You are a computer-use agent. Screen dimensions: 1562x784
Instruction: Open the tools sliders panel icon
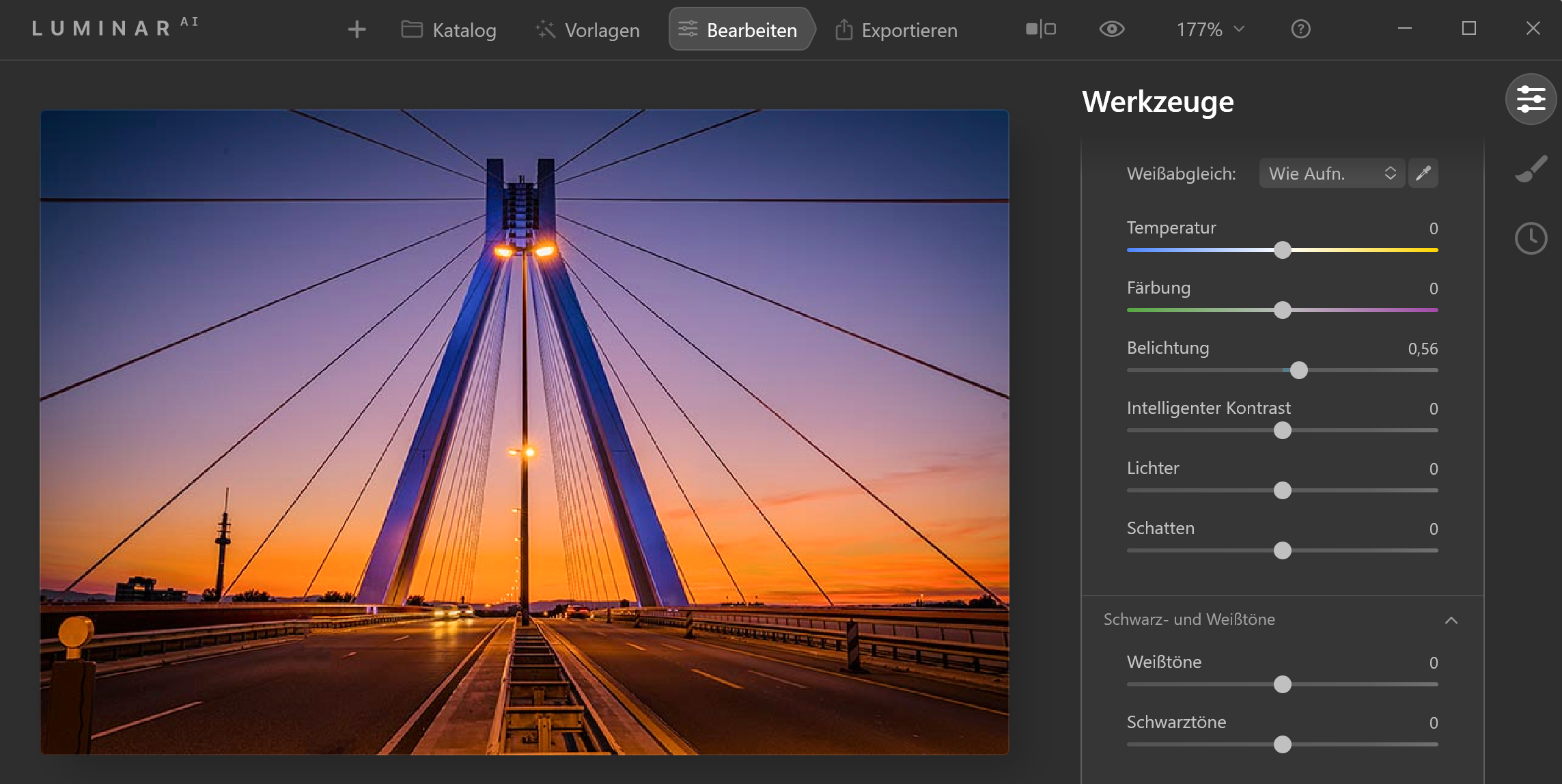(1531, 100)
